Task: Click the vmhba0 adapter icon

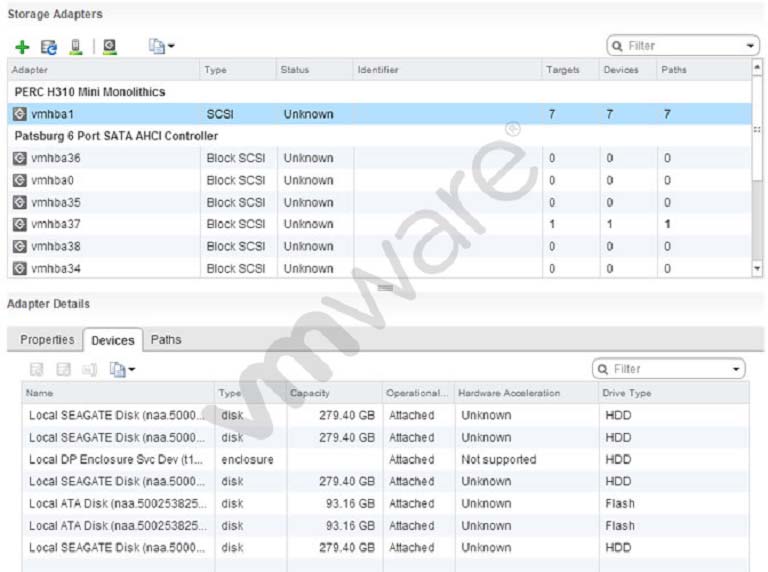Action: pyautogui.click(x=20, y=180)
